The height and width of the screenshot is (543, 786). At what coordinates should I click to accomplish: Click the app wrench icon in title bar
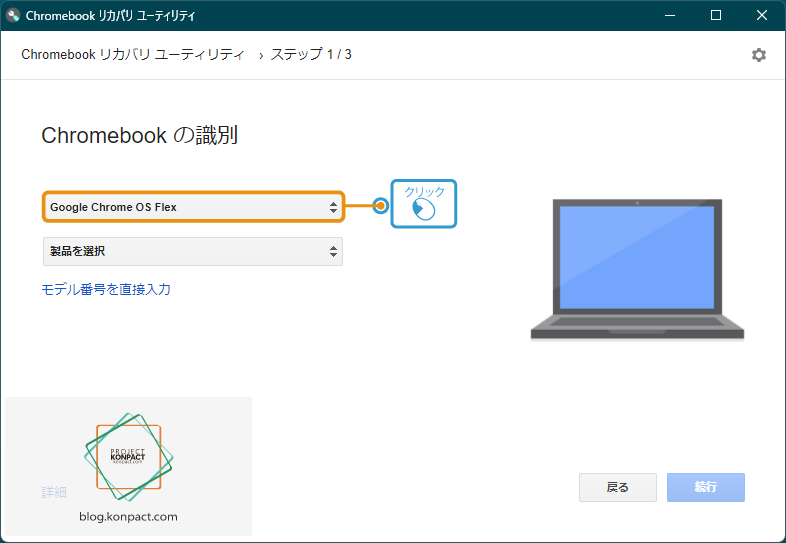click(13, 15)
